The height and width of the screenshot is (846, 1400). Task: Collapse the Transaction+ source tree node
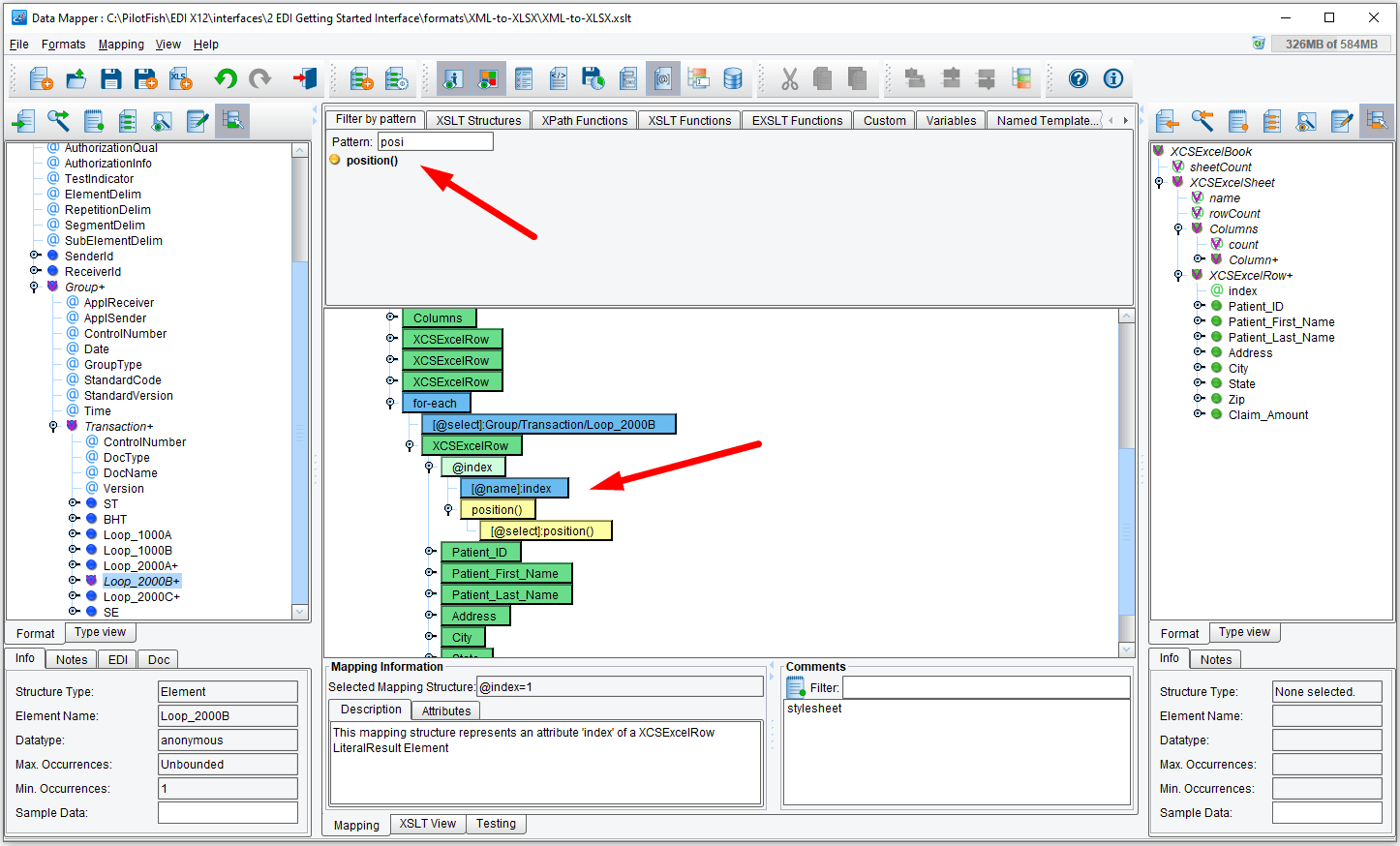53,427
